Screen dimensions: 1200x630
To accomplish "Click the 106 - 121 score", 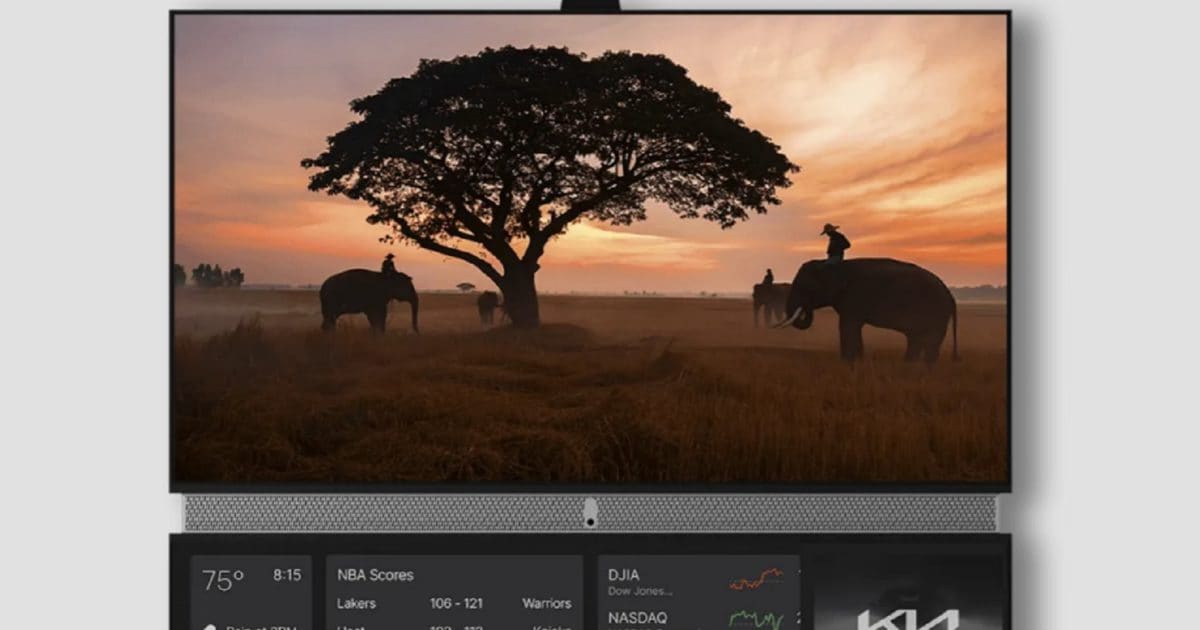I will 455,603.
